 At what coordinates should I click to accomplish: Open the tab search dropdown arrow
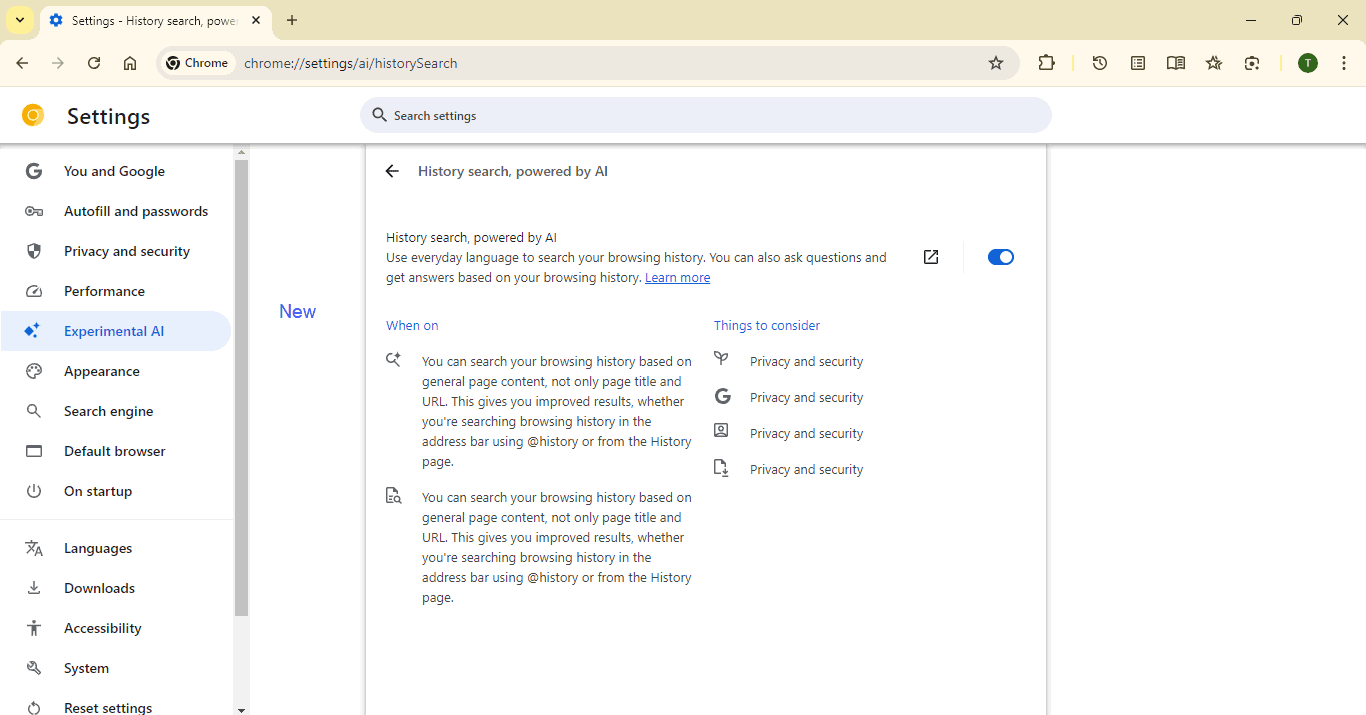click(20, 20)
